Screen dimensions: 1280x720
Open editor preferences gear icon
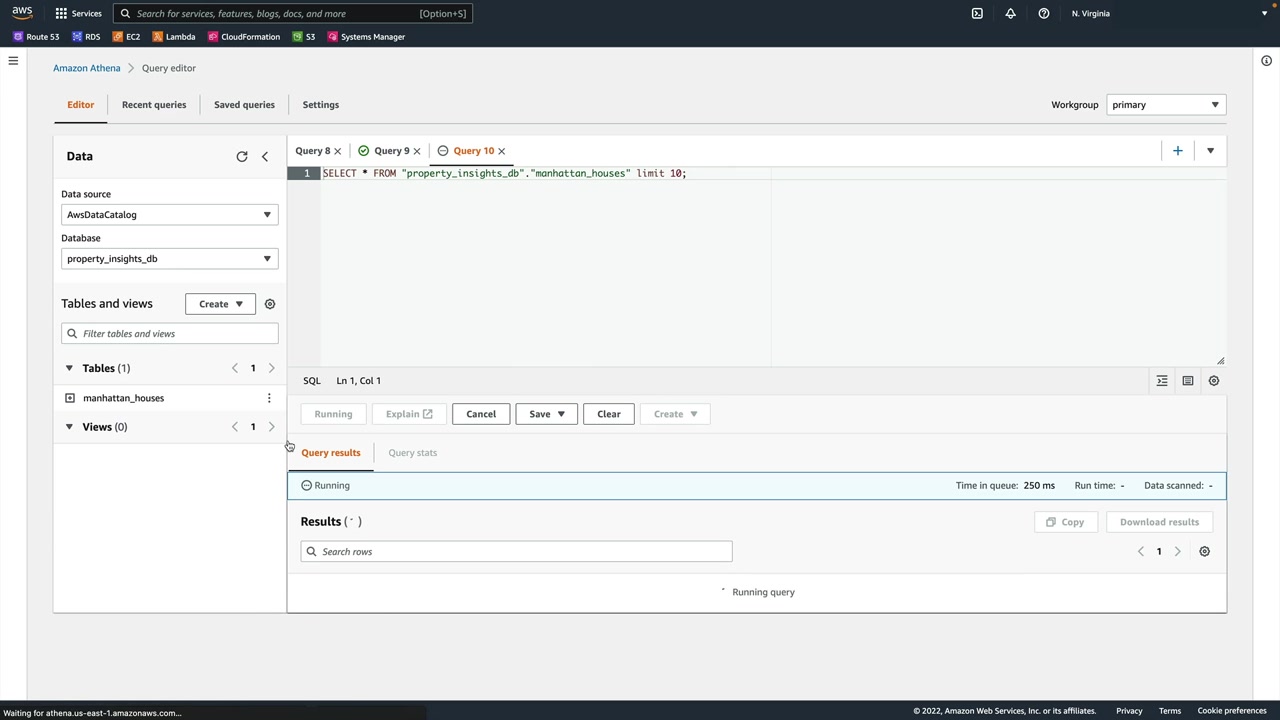point(1214,381)
